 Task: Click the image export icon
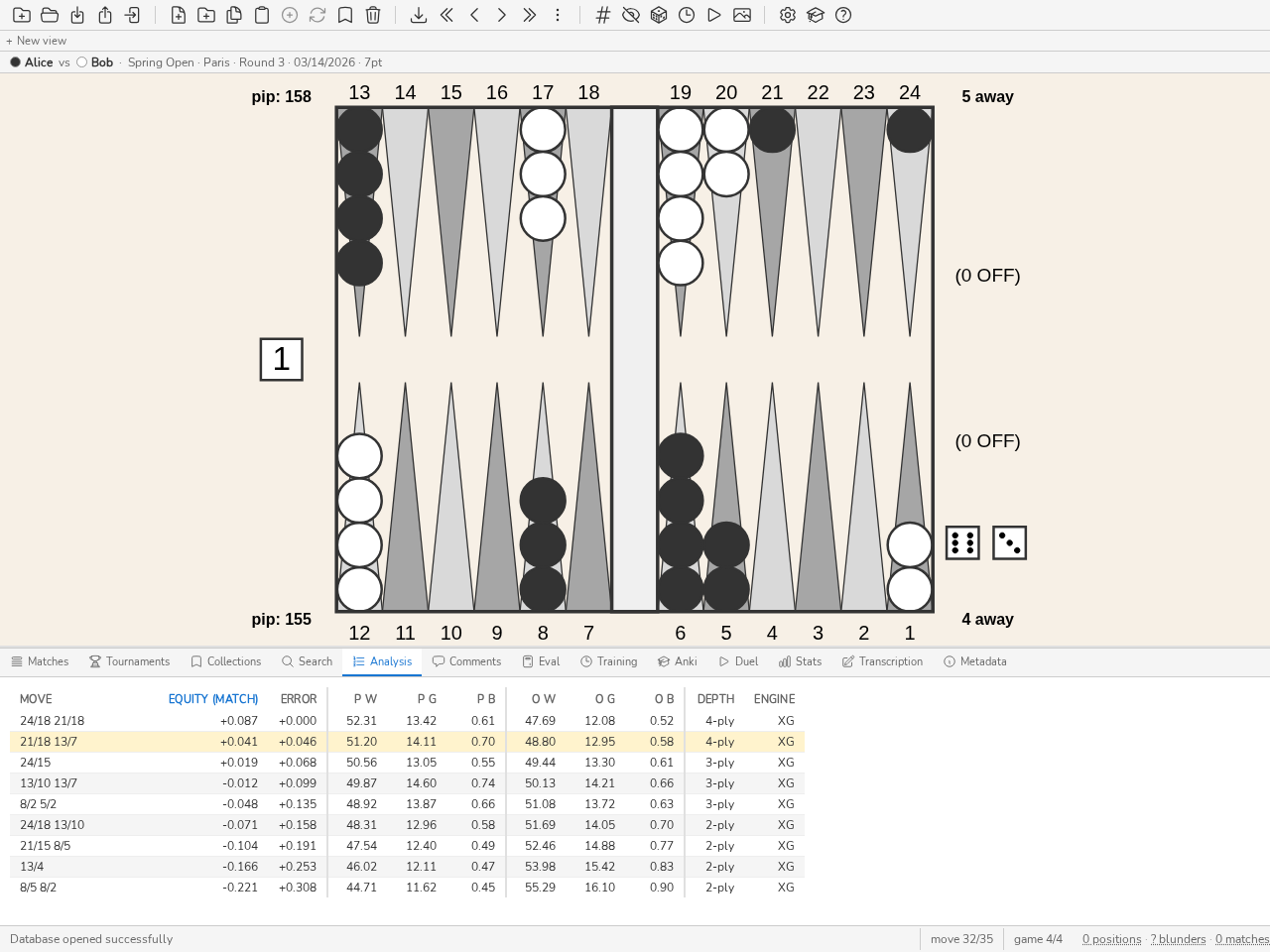pyautogui.click(x=742, y=15)
